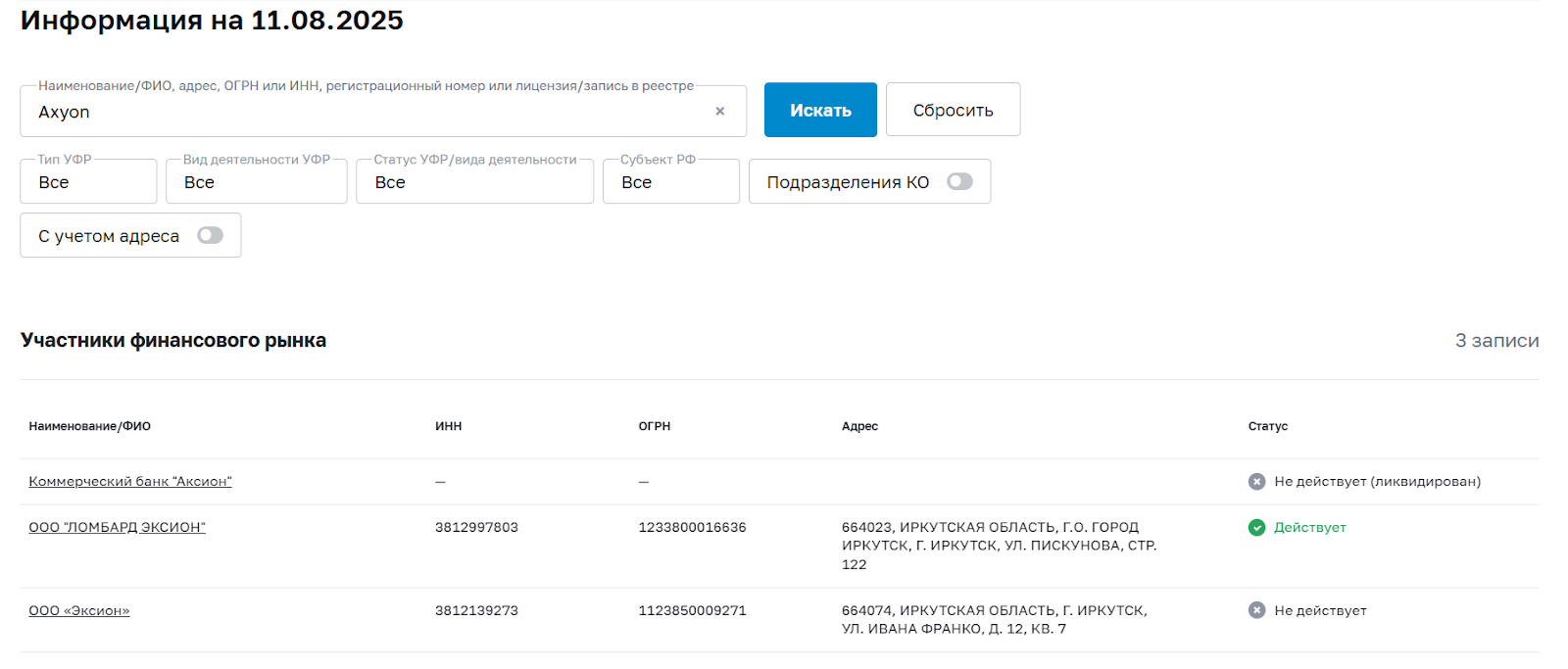This screenshot has height=669, width=1568.
Task: Expand the Статус УФР/вида деятельности dropdown
Action: pyautogui.click(x=475, y=181)
